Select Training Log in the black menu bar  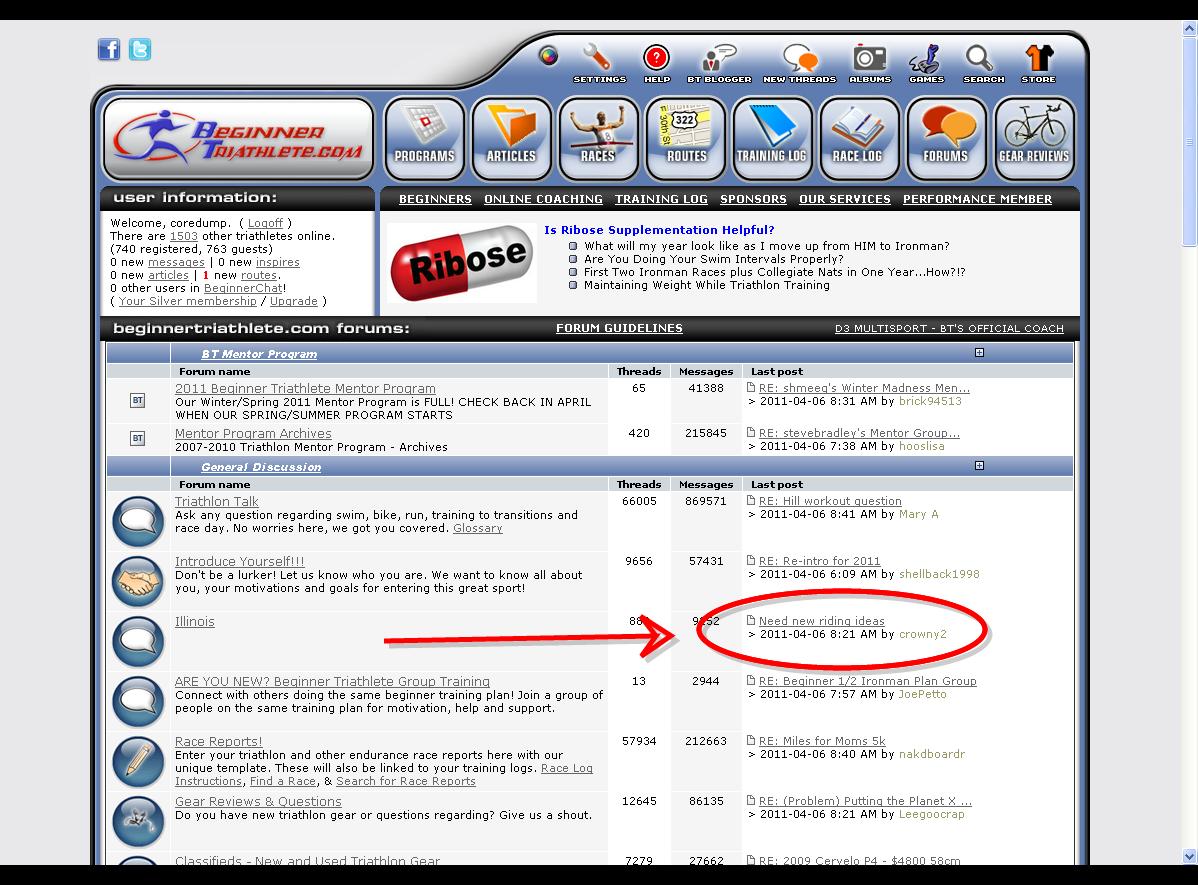(x=661, y=199)
